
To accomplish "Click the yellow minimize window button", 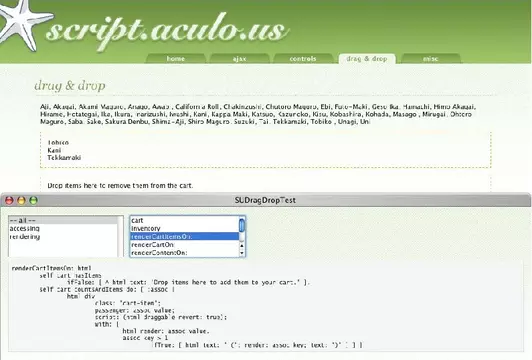I will coord(21,201).
